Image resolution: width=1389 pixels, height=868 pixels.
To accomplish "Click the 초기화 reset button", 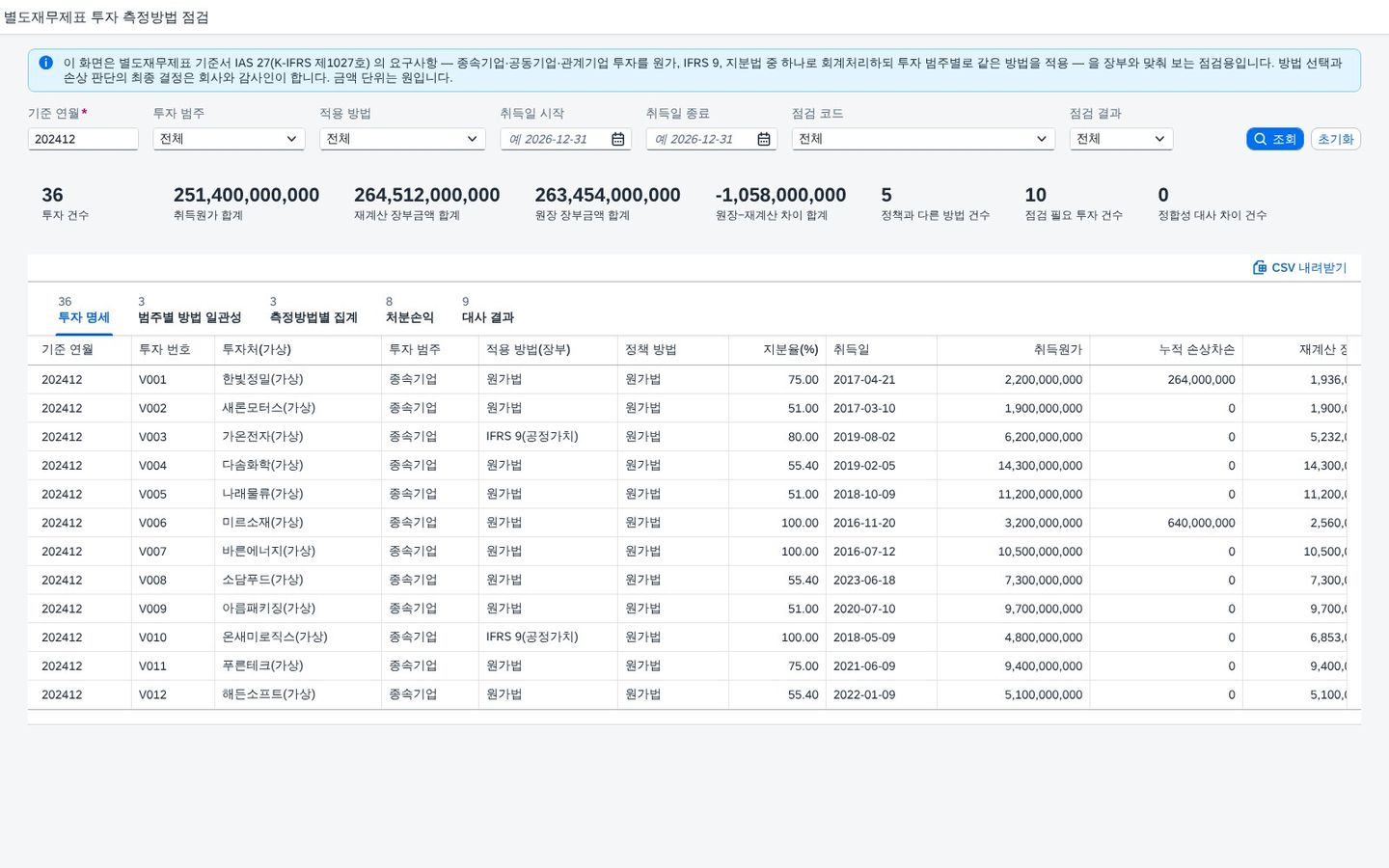I will point(1336,139).
